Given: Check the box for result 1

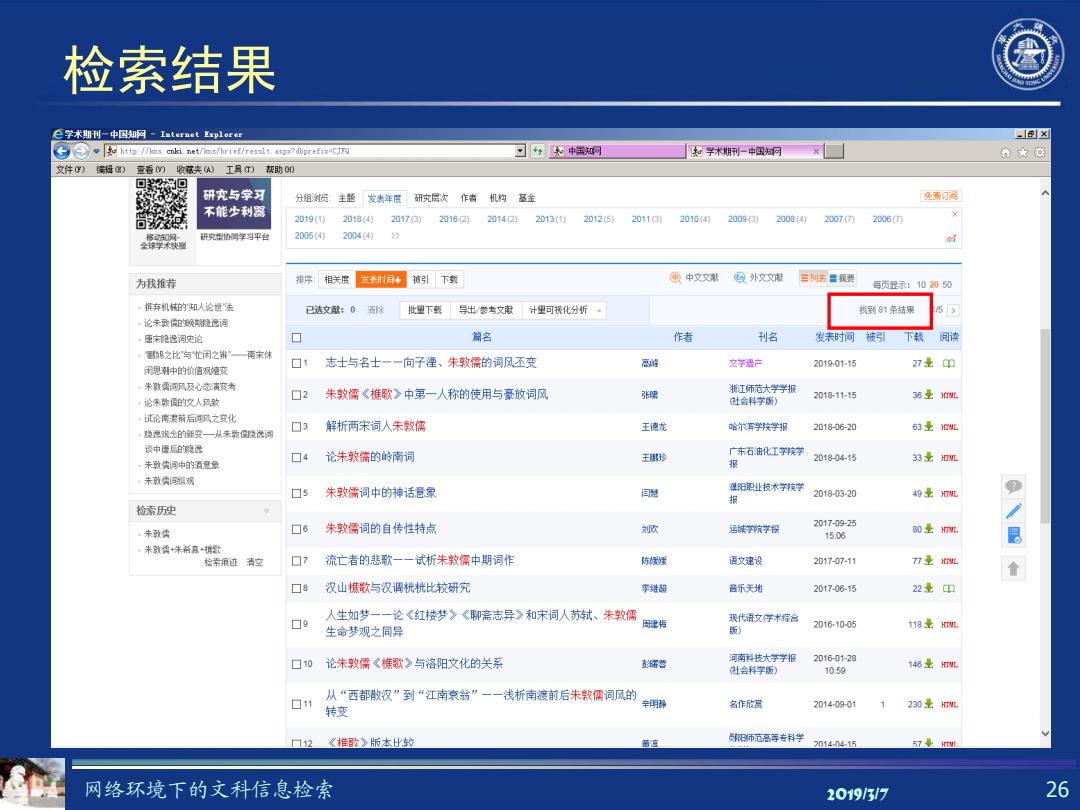Looking at the screenshot, I should click(296, 363).
